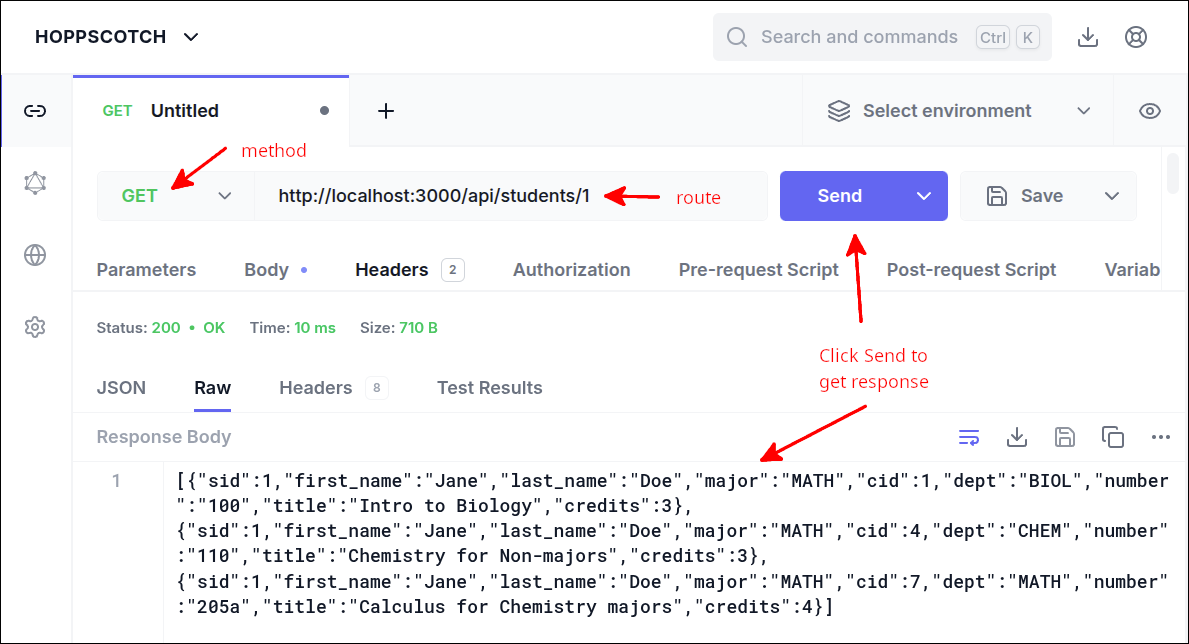Save the response with disk icon

click(x=1065, y=437)
